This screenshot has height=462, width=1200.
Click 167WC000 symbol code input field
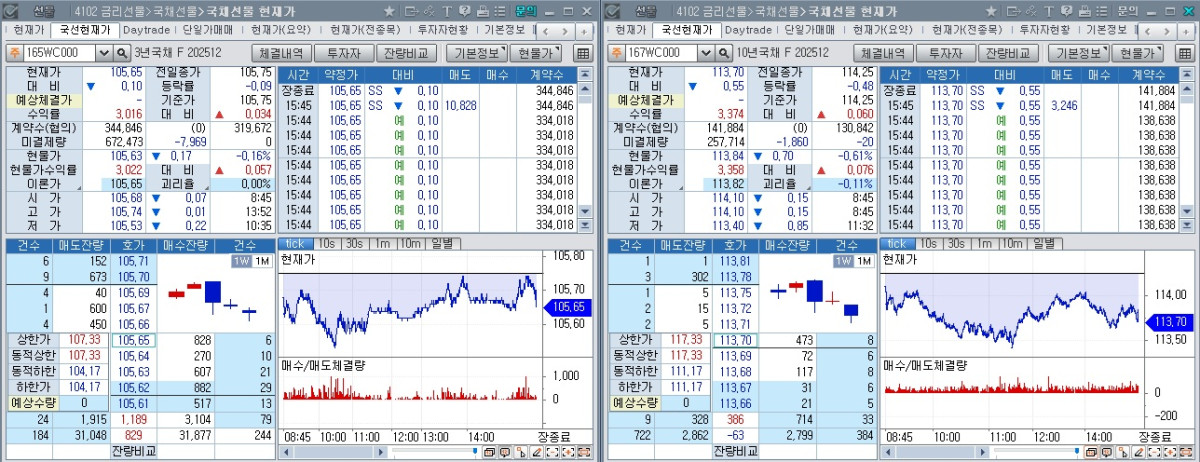tap(662, 53)
